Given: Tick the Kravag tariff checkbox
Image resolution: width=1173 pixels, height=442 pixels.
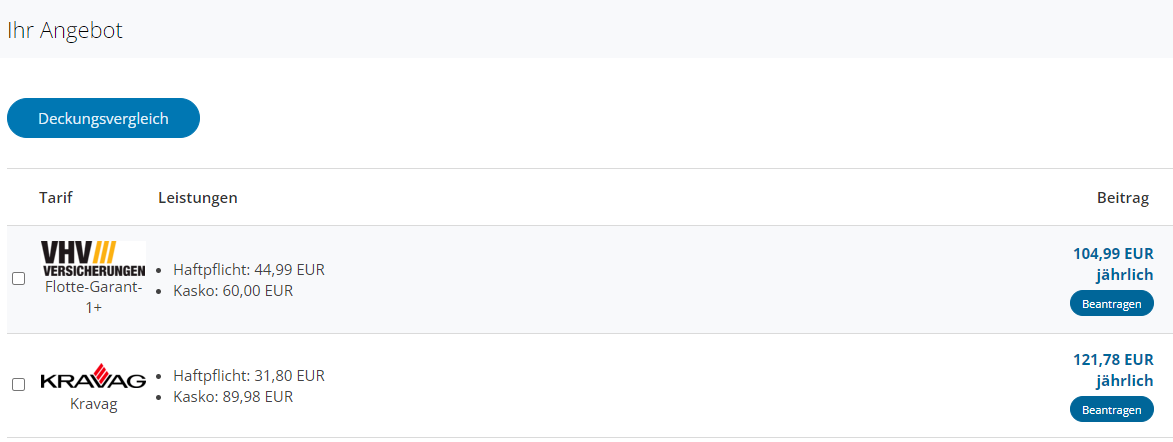Looking at the screenshot, I should pos(19,384).
